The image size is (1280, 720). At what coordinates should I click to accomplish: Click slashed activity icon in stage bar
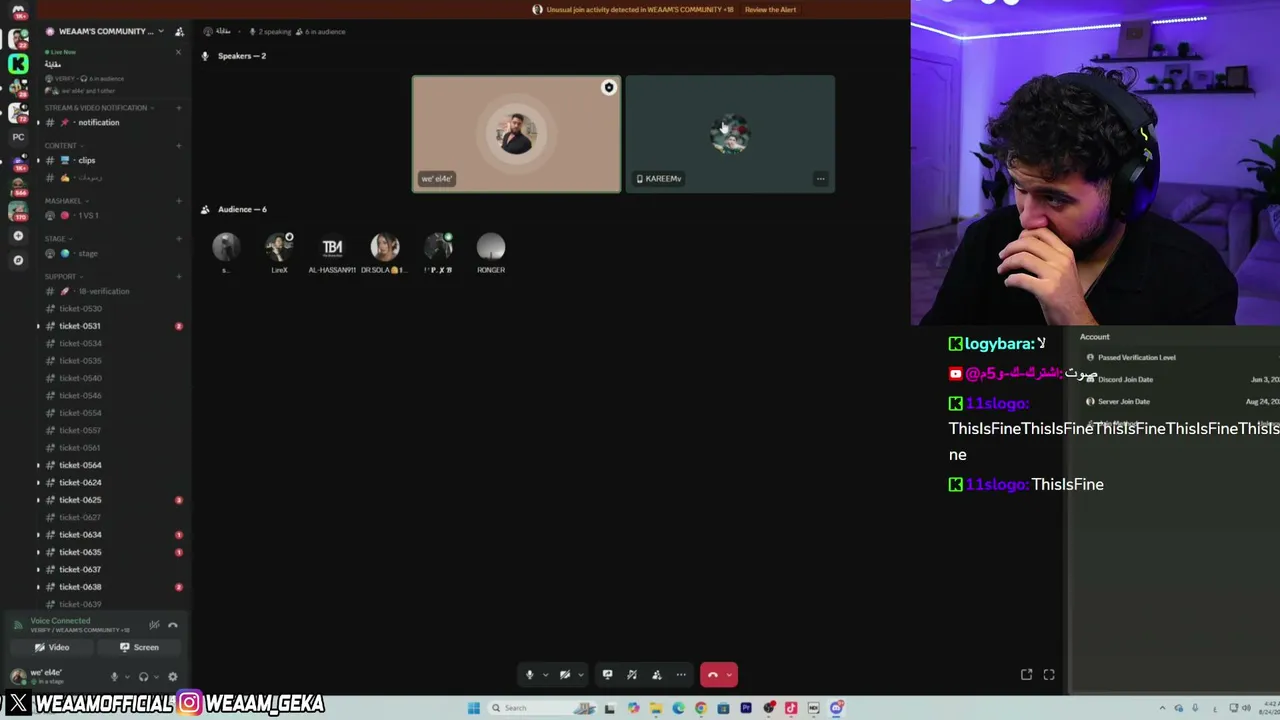pyautogui.click(x=632, y=675)
